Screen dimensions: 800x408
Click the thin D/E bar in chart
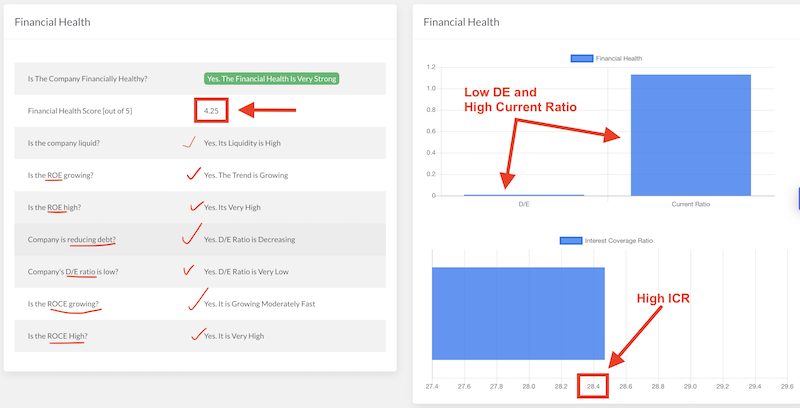524,195
